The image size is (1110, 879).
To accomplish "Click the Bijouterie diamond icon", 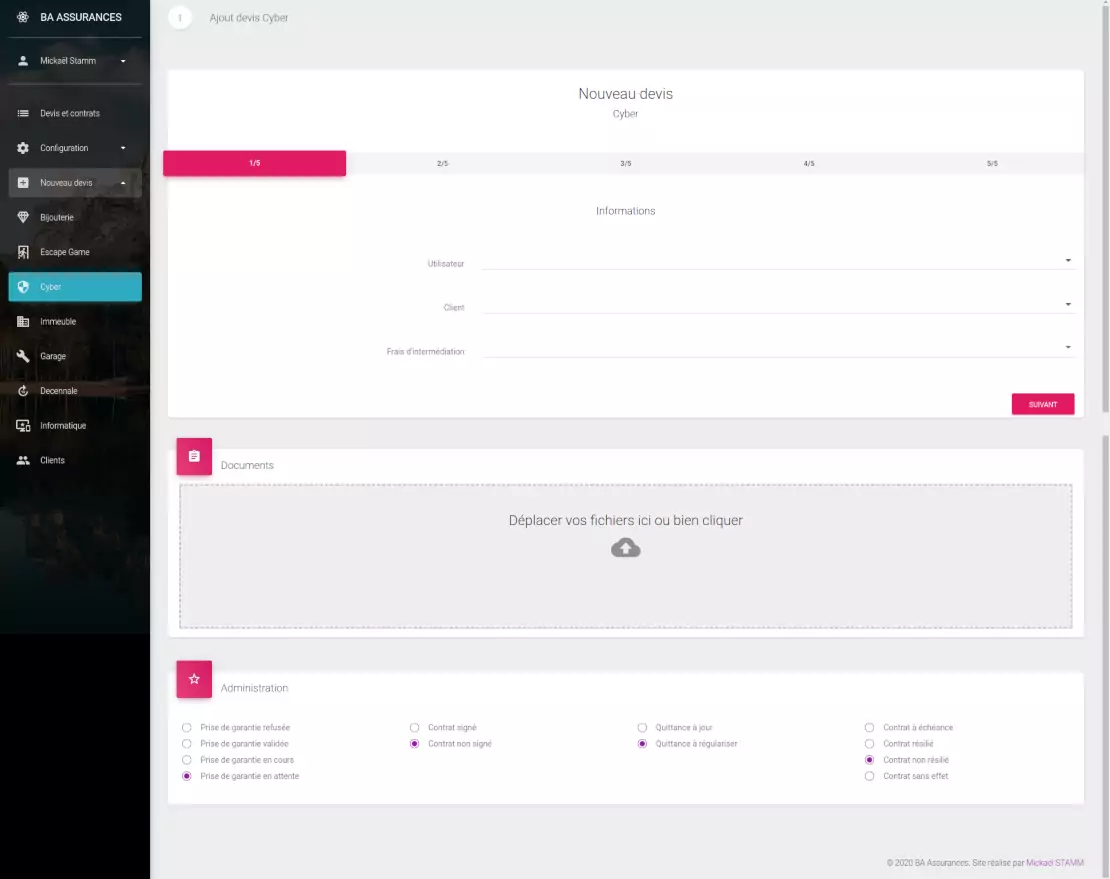I will point(23,217).
